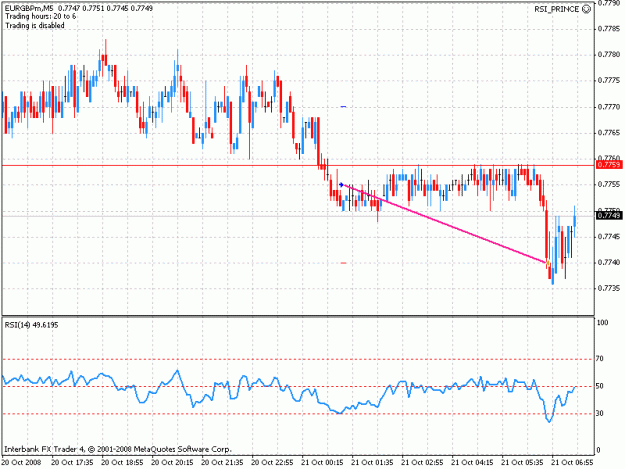Click the '20 Oct 17:35' time label
The image size is (625, 469).
coord(72,463)
